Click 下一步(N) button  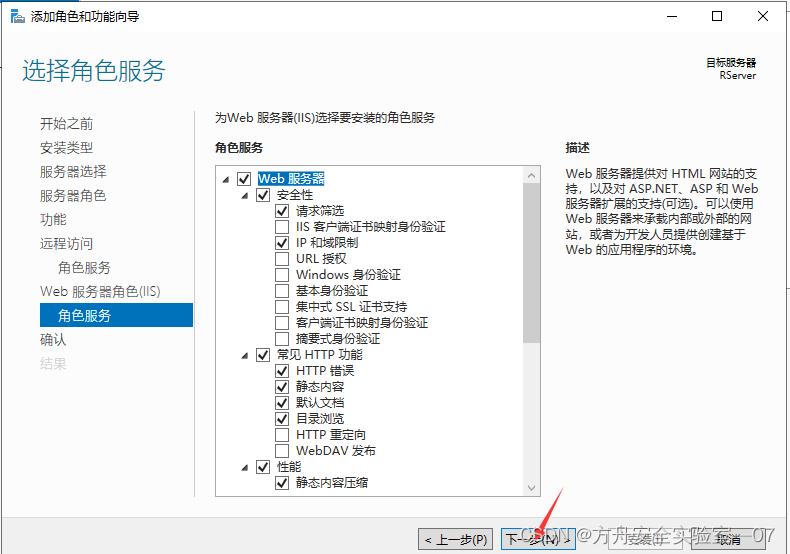[x=538, y=539]
